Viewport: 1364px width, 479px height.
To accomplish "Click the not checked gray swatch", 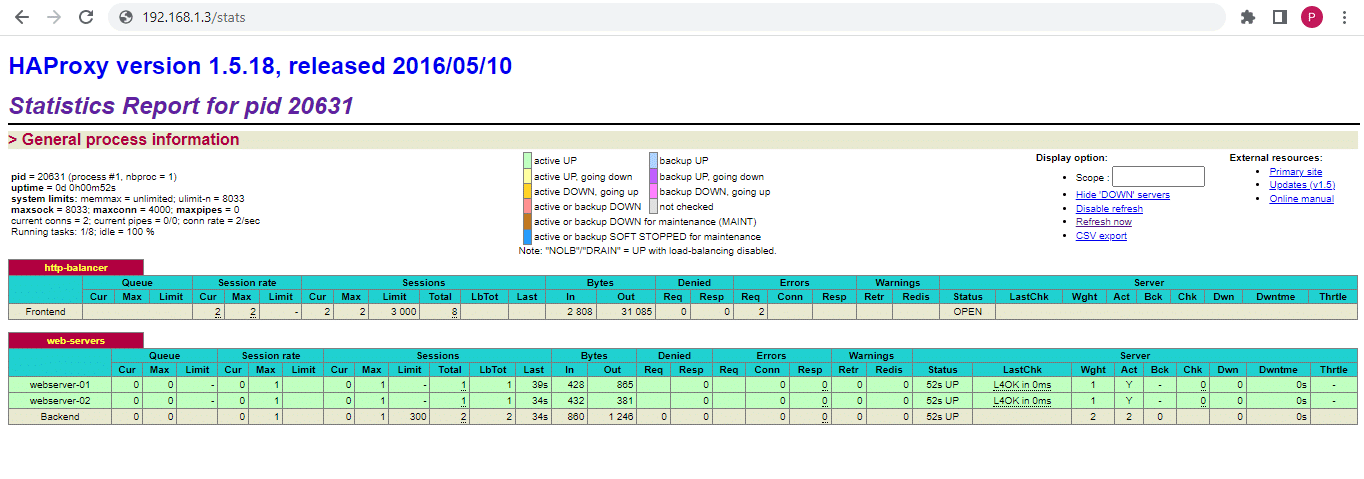I will pos(653,206).
